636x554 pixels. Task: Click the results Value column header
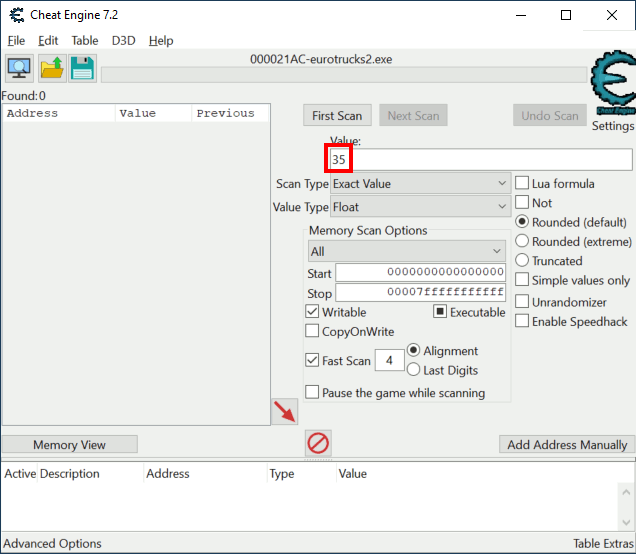[153, 113]
